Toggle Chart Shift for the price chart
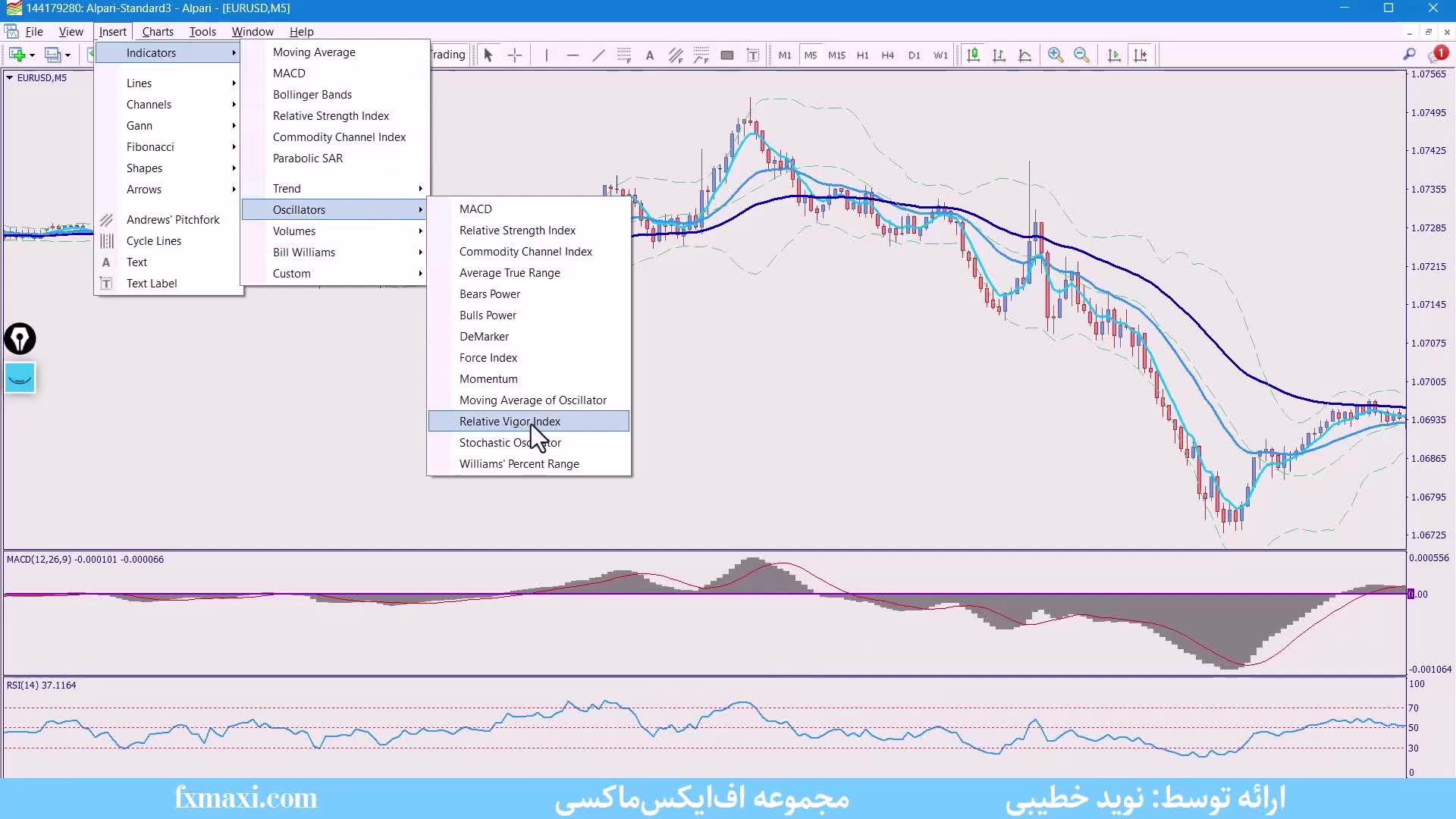 (x=1141, y=55)
